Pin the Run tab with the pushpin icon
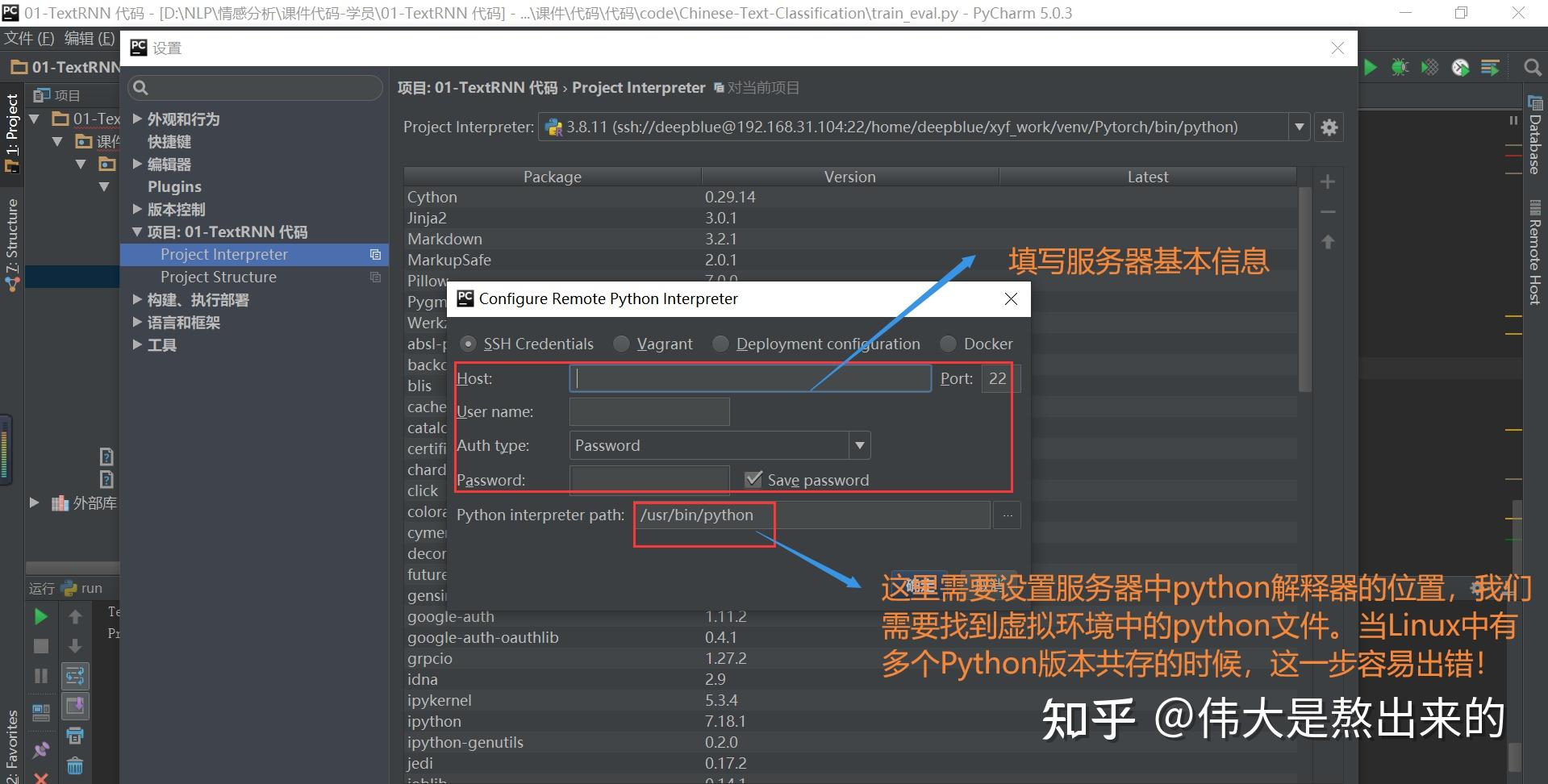Screen dimensions: 1548x784 41,750
